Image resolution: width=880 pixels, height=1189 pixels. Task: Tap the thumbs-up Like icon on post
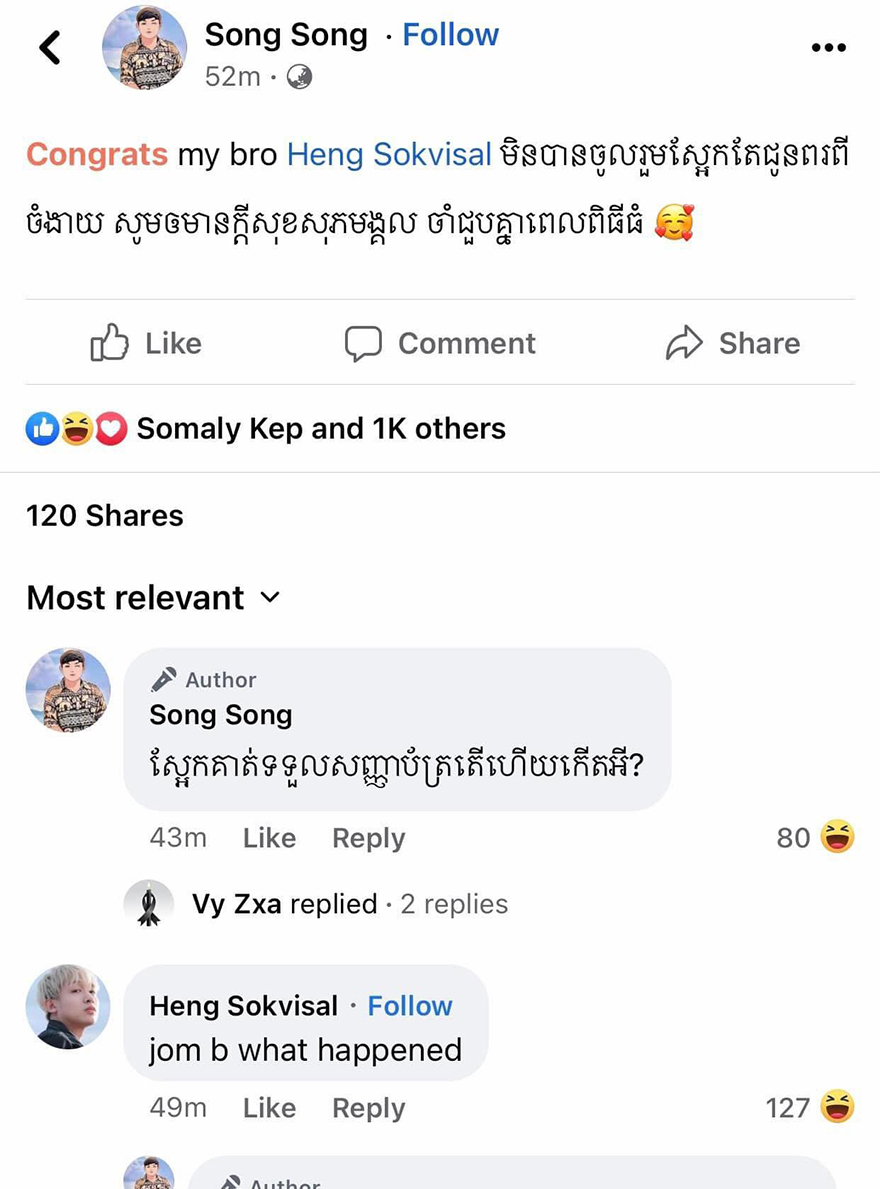click(110, 343)
